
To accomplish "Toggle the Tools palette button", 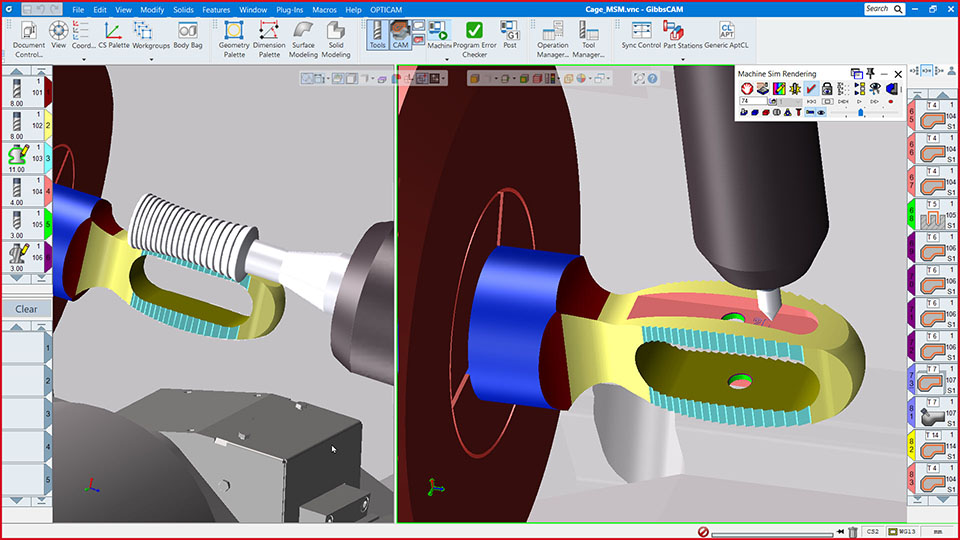I will pos(377,35).
